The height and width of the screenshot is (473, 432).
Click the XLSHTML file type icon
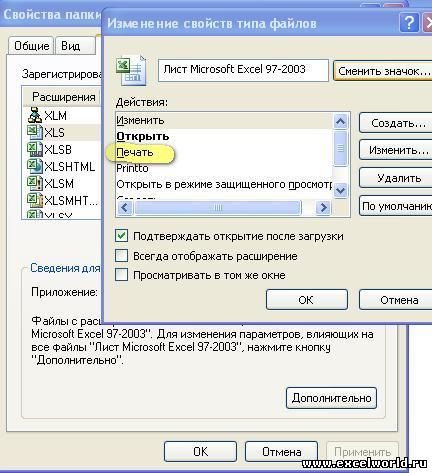(35, 166)
